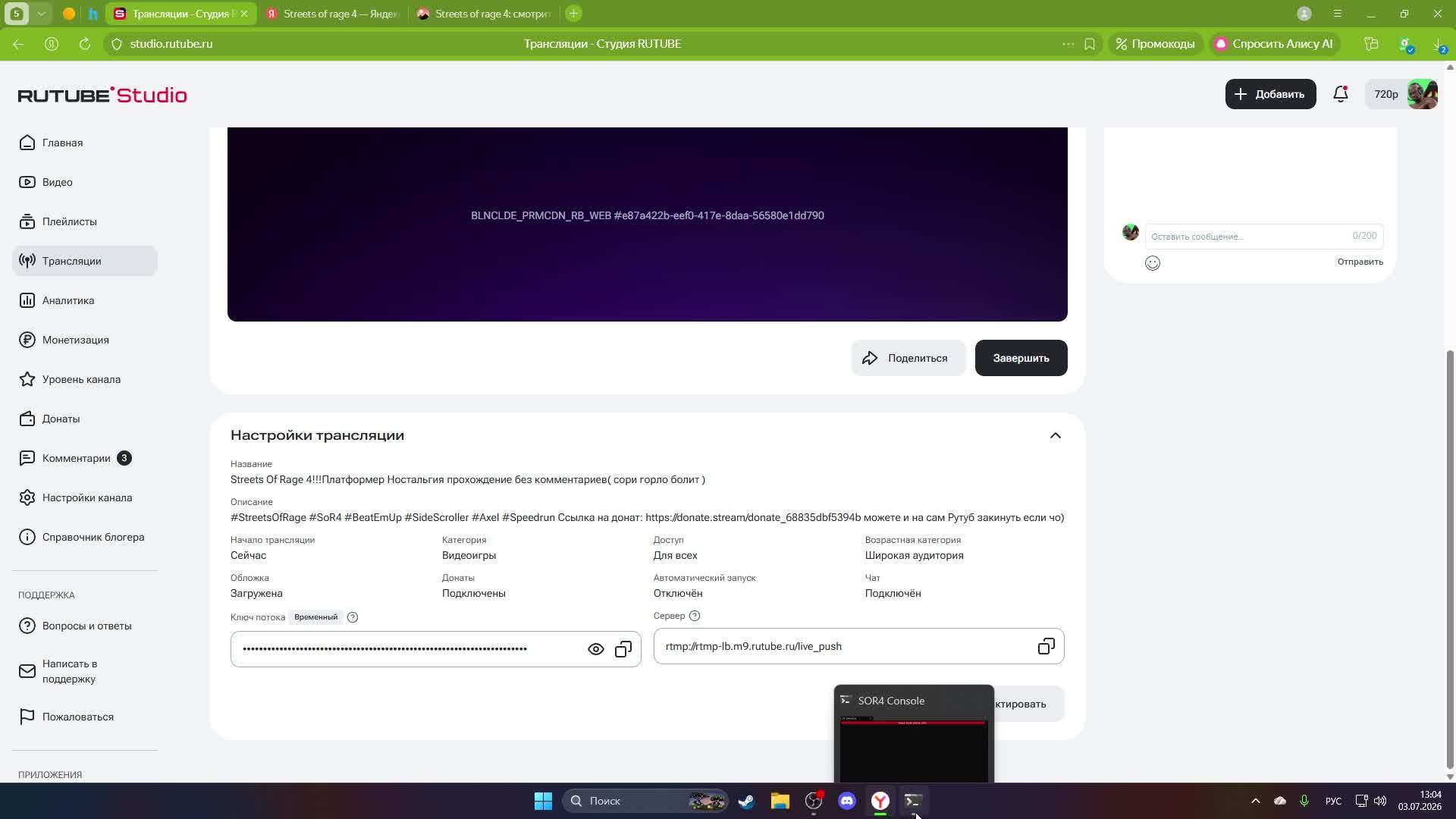Image resolution: width=1456 pixels, height=819 pixels.
Task: Click the Yandex home button in toolbar
Action: pyautogui.click(x=52, y=44)
